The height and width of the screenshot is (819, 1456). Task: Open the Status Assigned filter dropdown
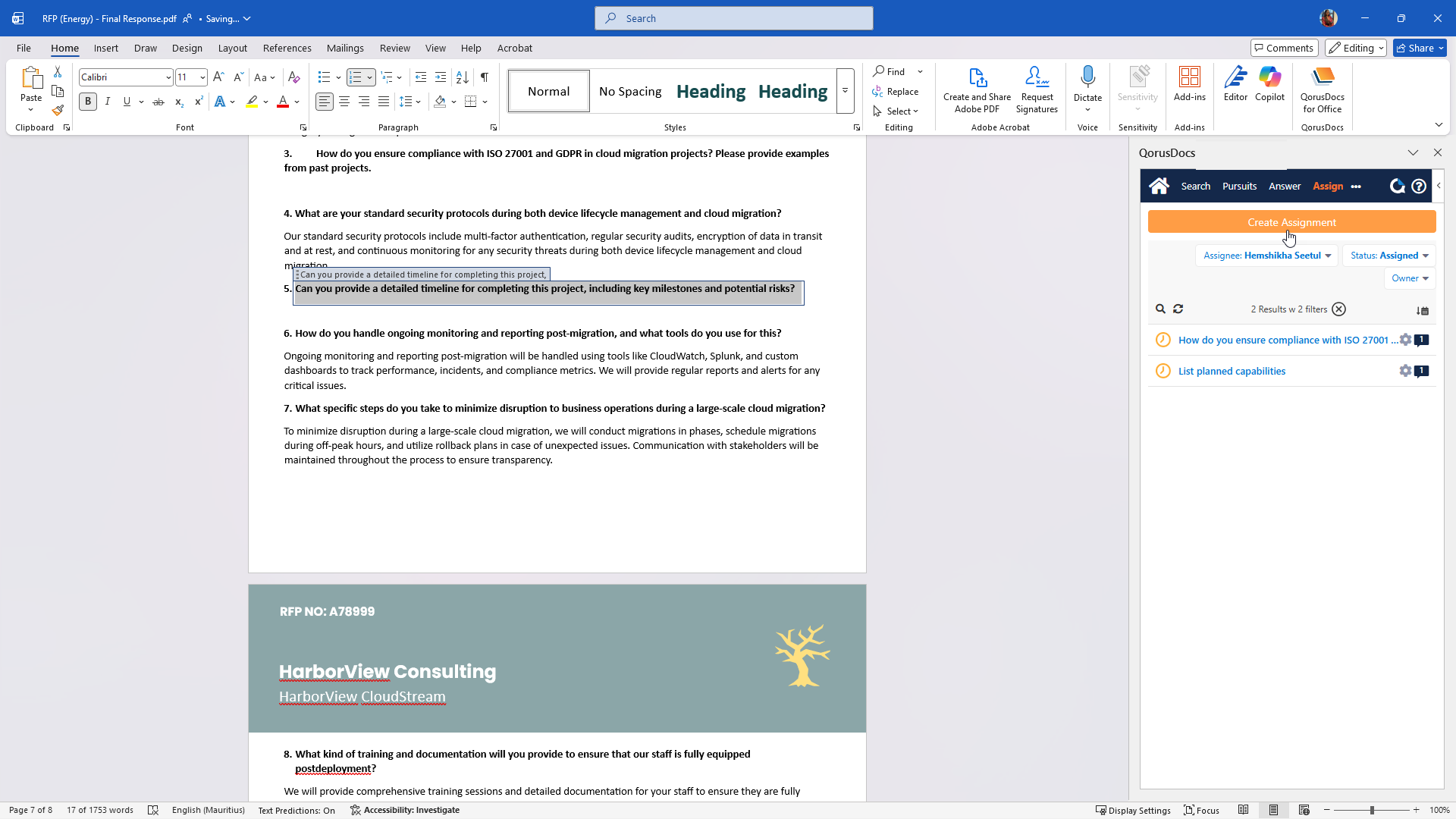tap(1389, 256)
